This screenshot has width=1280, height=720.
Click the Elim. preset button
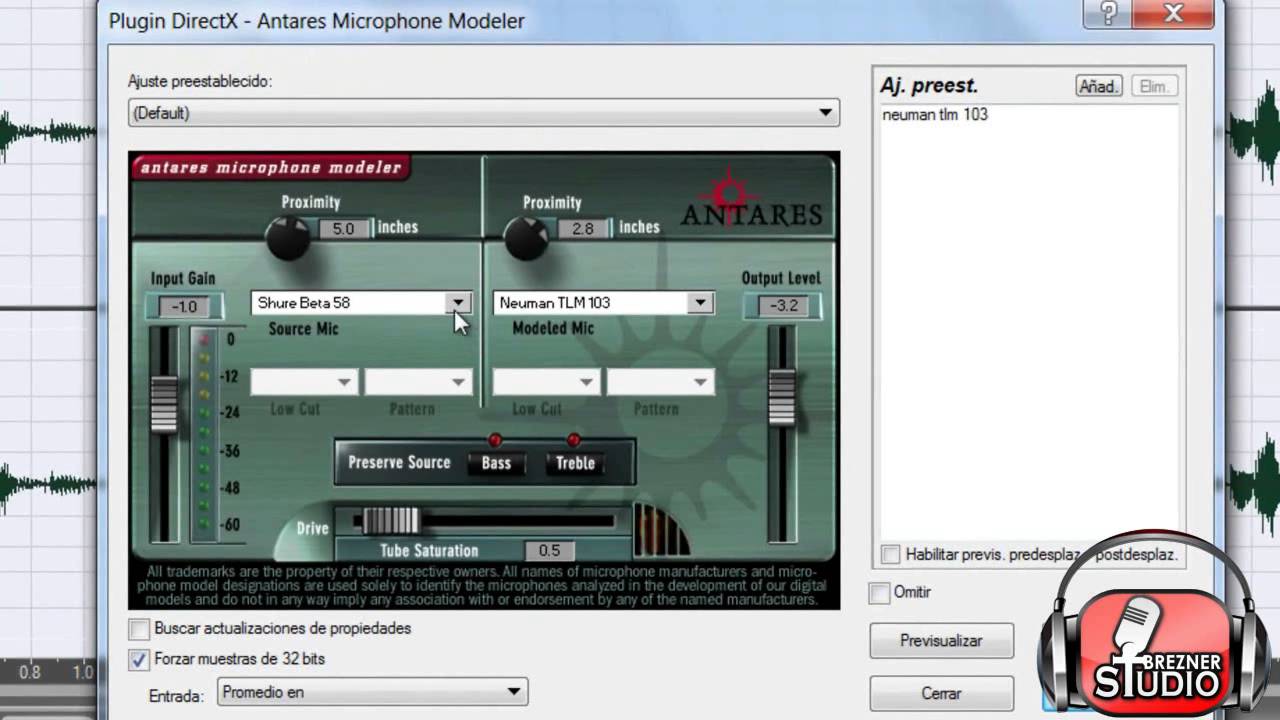click(1154, 86)
